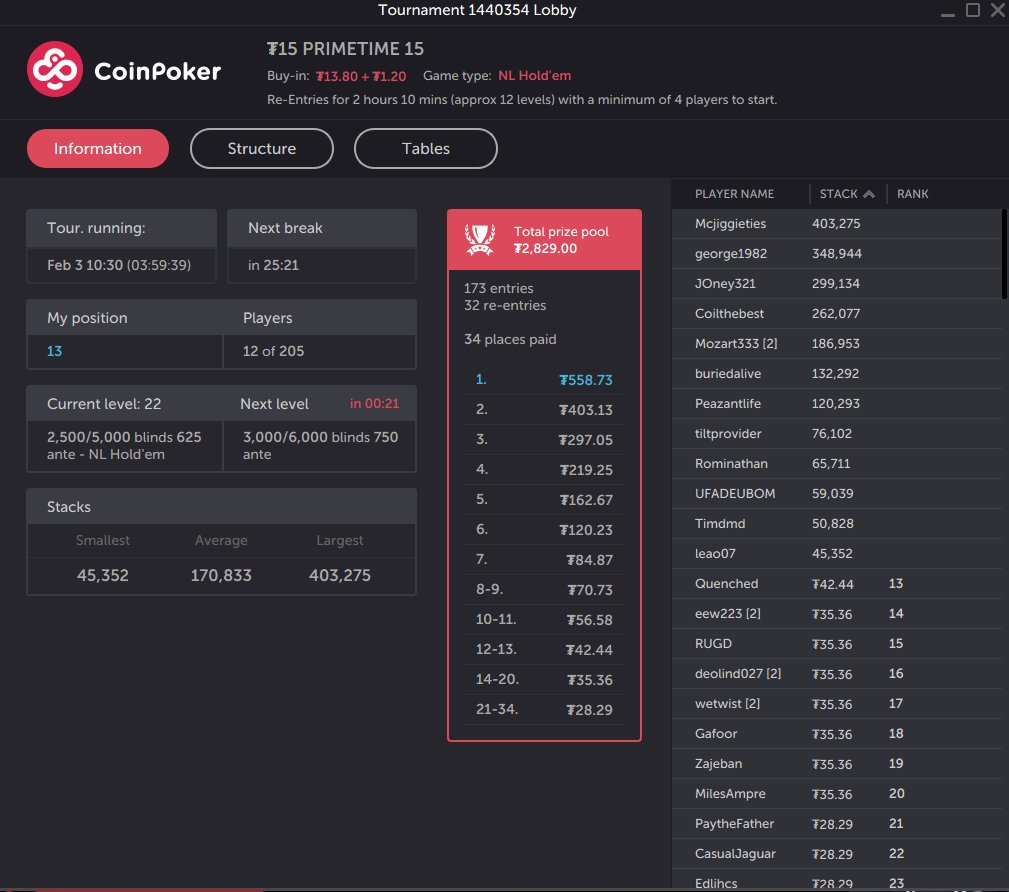Viewport: 1009px width, 892px height.
Task: Select player leao07 row
Action: click(x=837, y=553)
